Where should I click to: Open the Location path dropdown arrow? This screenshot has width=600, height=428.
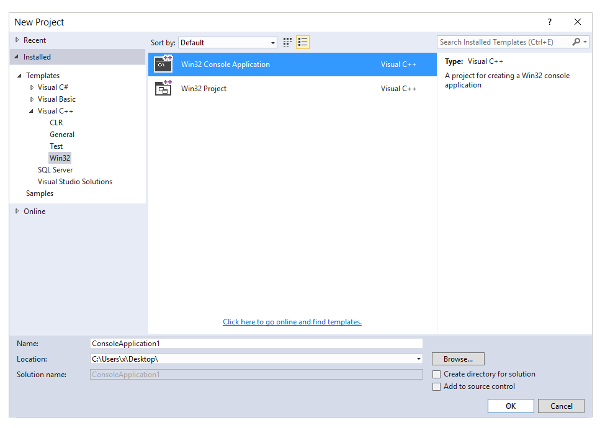point(419,359)
